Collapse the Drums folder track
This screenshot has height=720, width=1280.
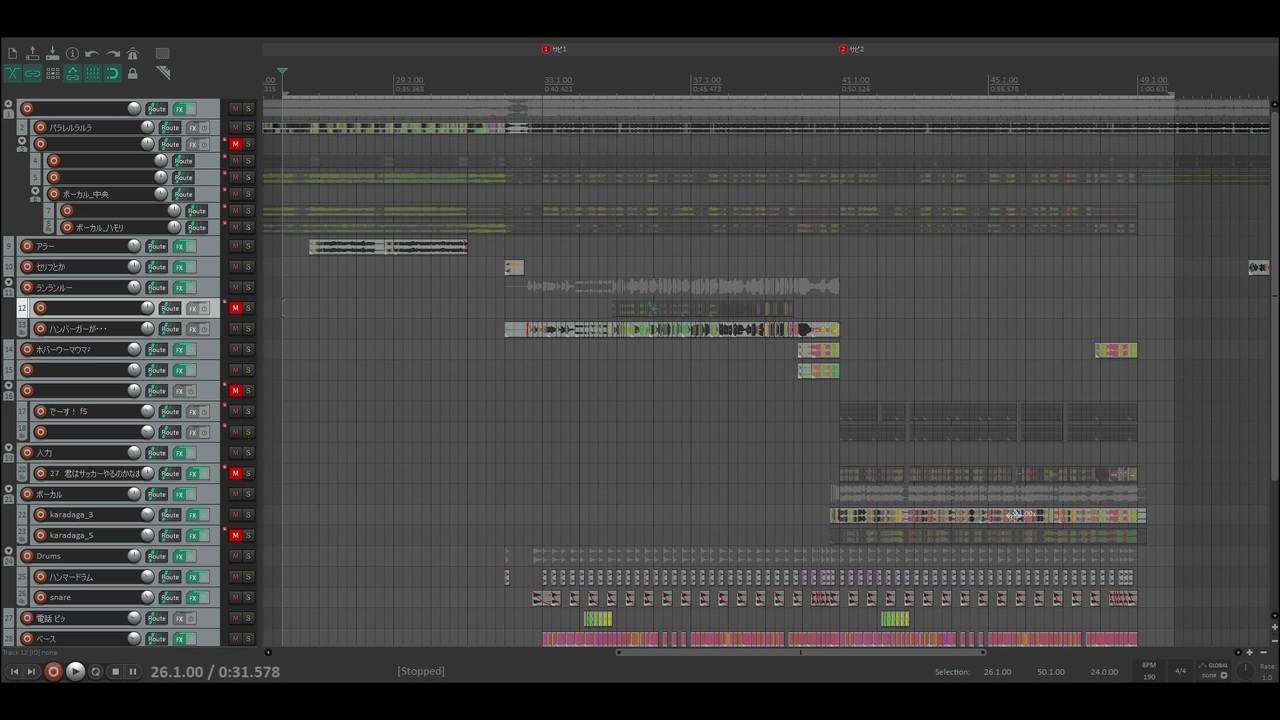(9, 551)
